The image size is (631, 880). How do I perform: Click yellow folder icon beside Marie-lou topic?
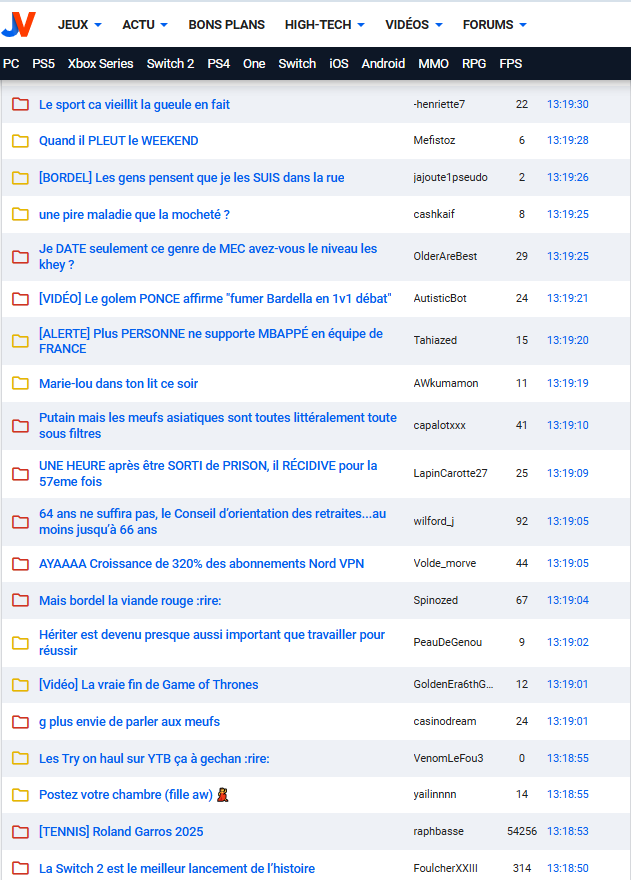pyautogui.click(x=20, y=383)
